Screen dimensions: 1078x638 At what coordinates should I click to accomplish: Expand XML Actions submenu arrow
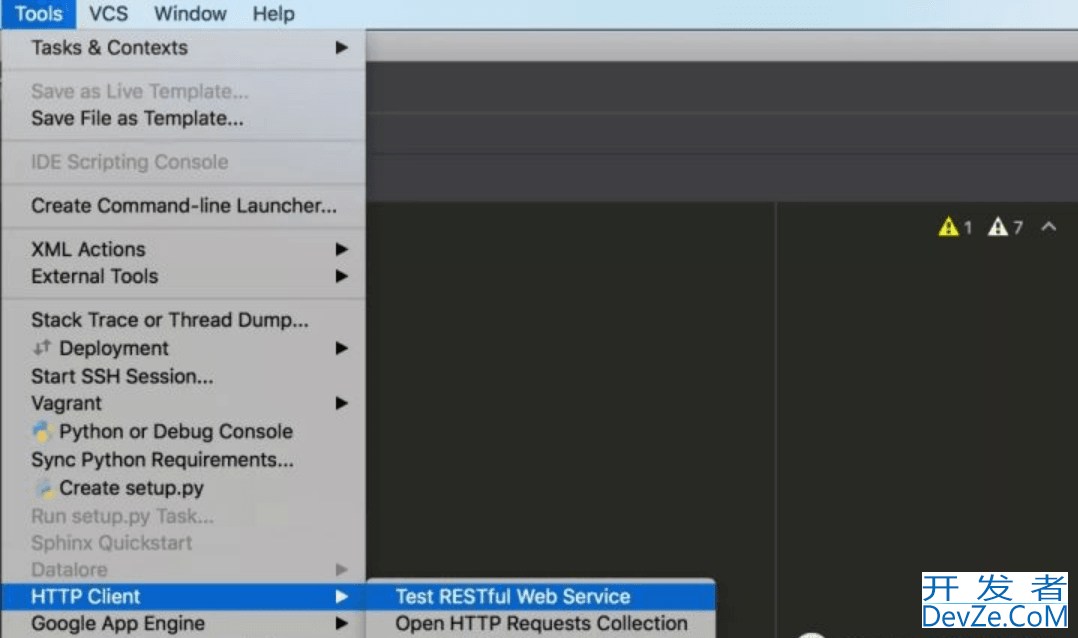[341, 249]
